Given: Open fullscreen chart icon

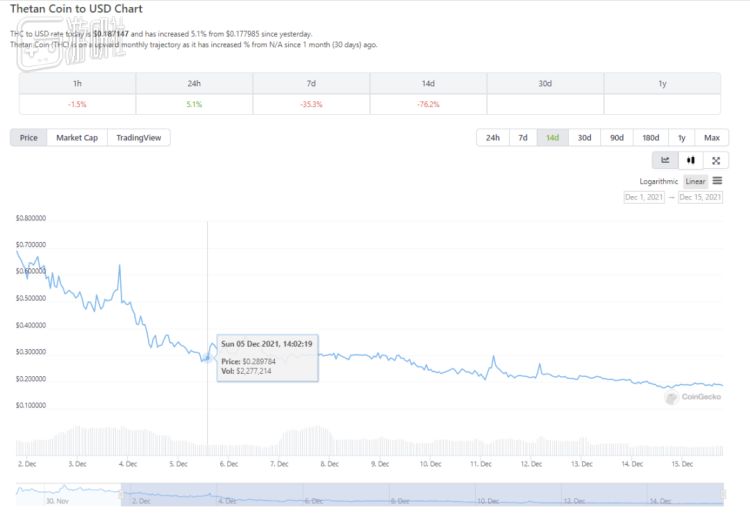Looking at the screenshot, I should pos(716,160).
